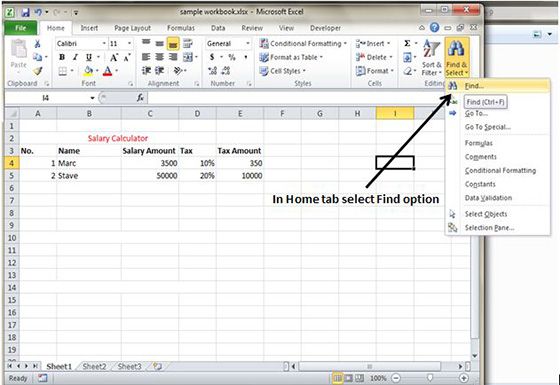Click the zoom slider handle
This screenshot has height=385, width=560.
tap(430, 378)
